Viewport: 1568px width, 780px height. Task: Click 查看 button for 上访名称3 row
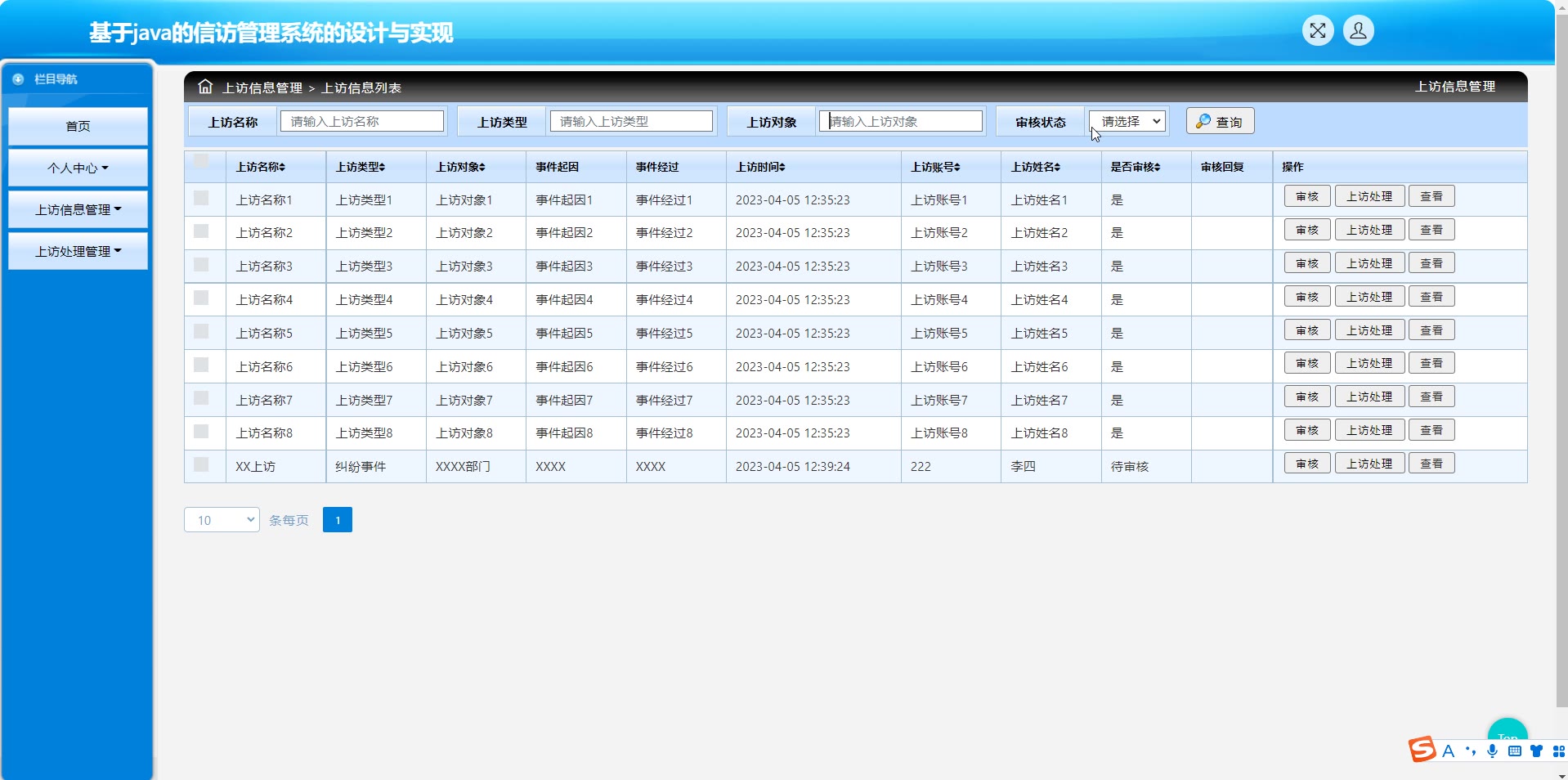click(x=1431, y=263)
